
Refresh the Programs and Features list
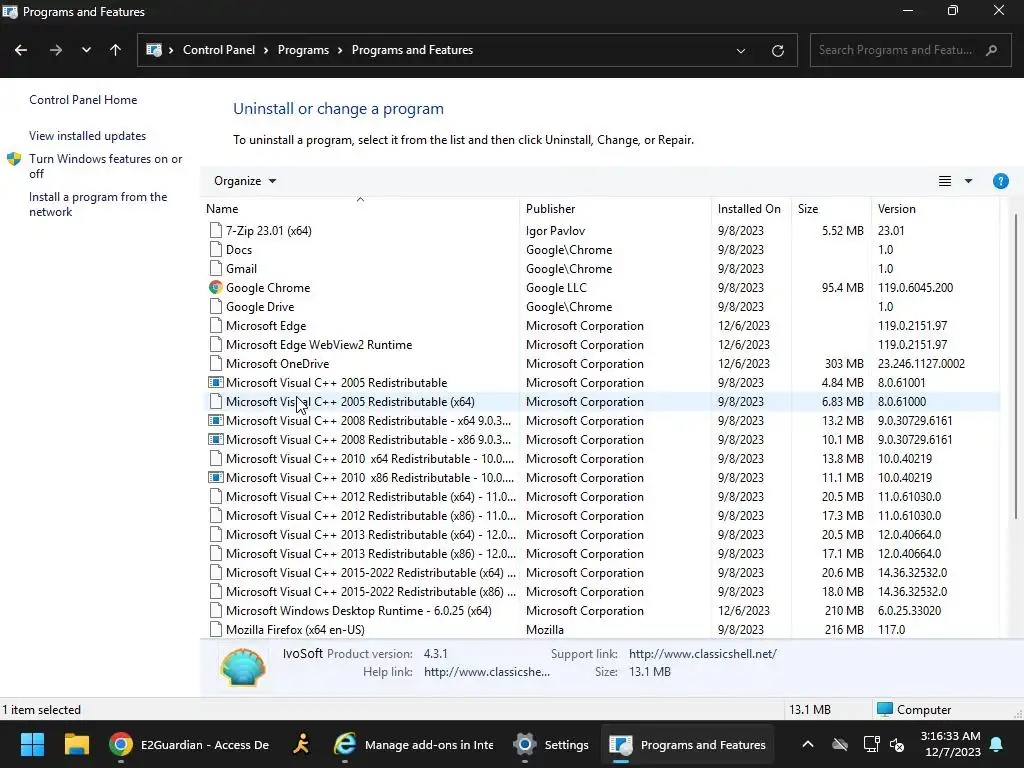[x=777, y=51]
